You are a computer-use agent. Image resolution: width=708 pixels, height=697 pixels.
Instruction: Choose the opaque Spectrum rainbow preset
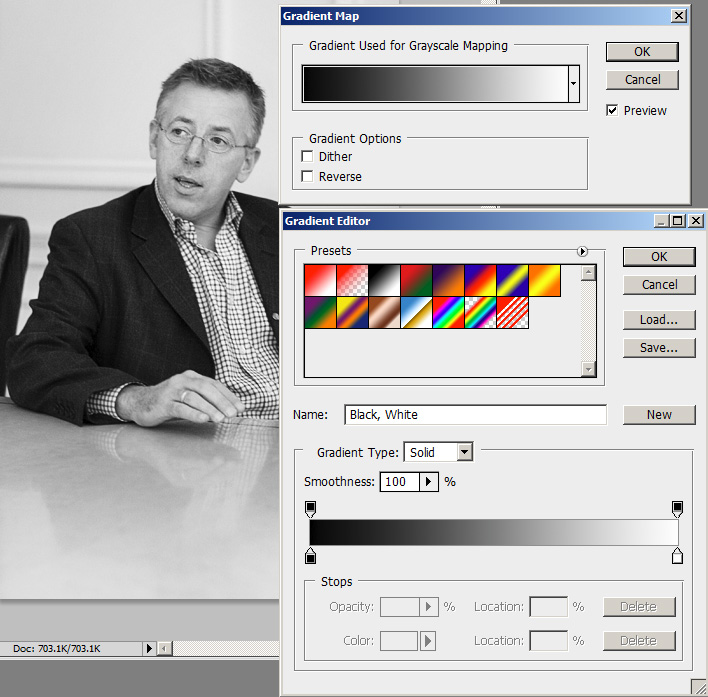coord(448,313)
